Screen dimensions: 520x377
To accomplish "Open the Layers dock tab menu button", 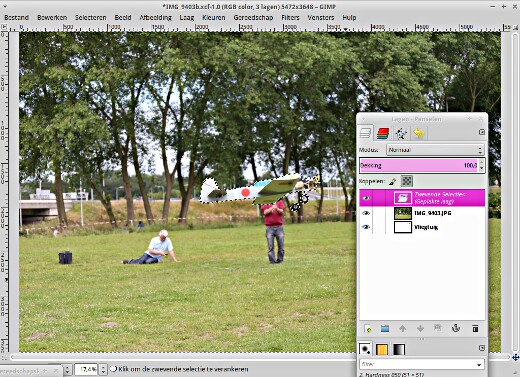I will [482, 132].
